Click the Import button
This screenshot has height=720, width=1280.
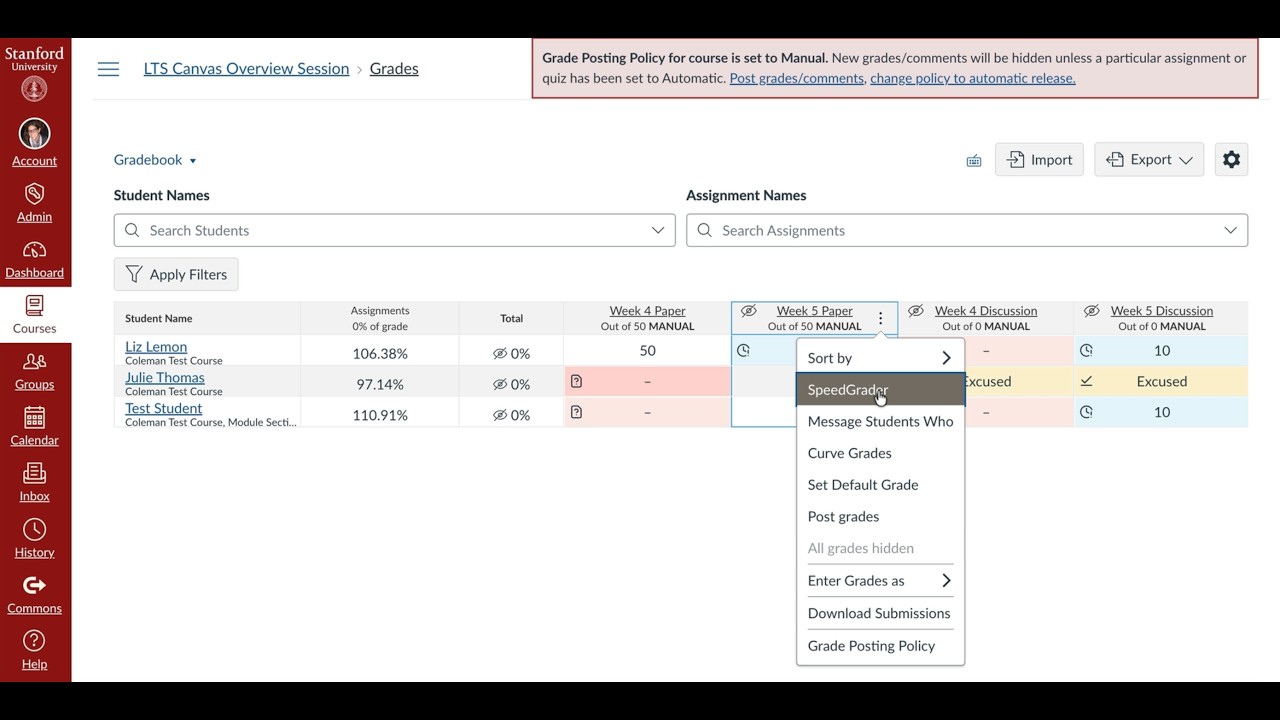[1039, 160]
